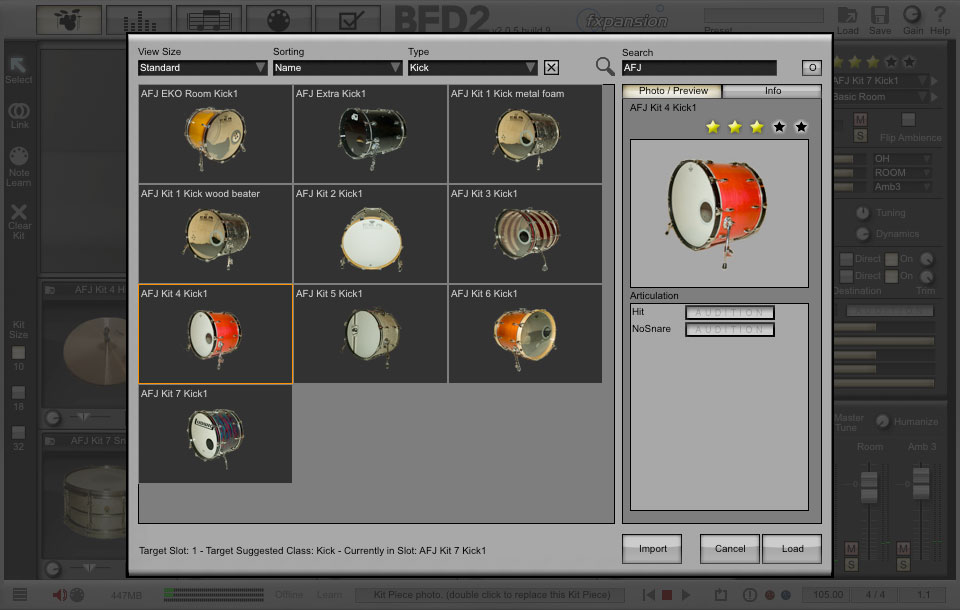Open the Amb3 channel dropdown
The image size is (960, 610).
tap(902, 187)
